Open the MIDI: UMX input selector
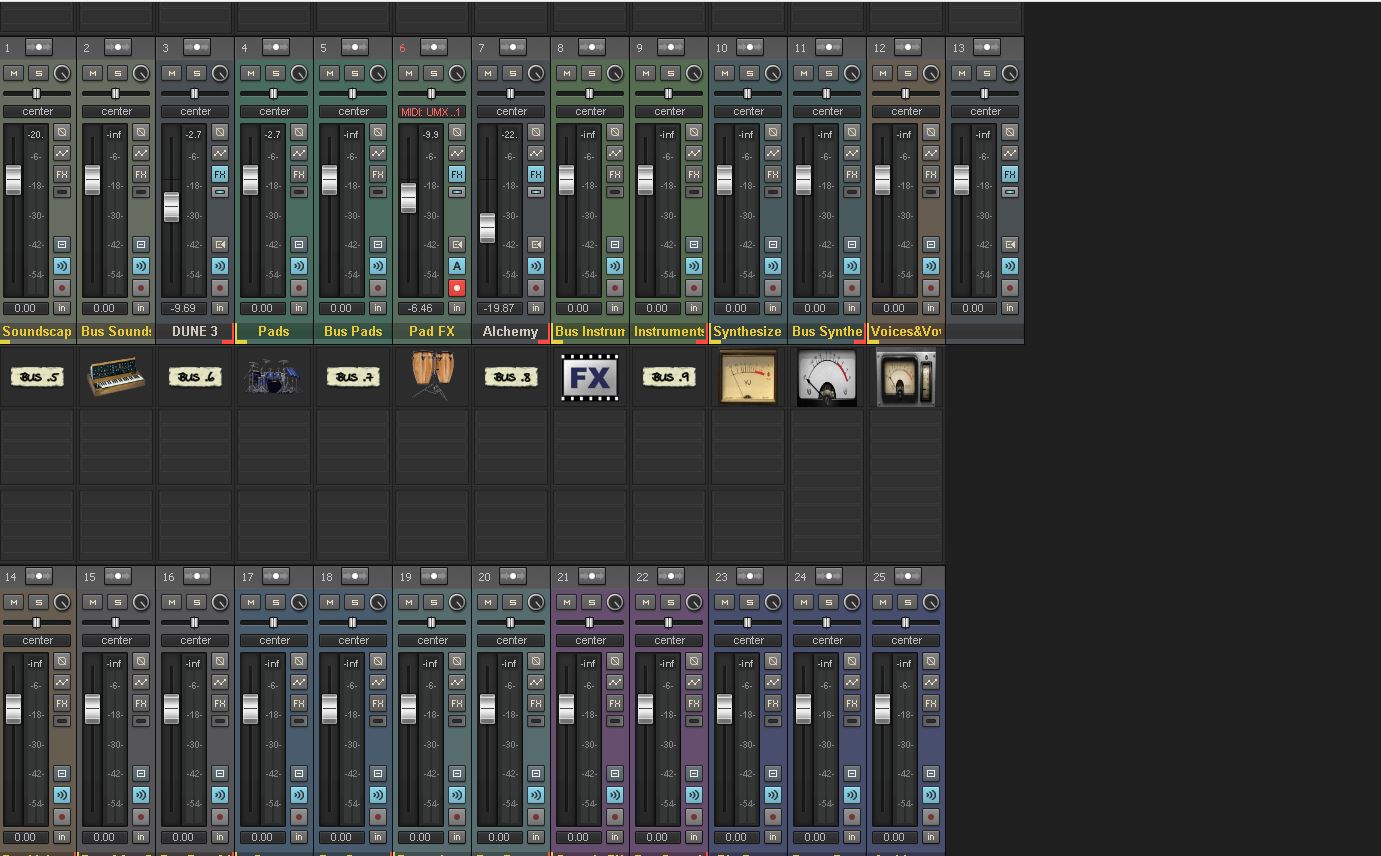 (432, 111)
